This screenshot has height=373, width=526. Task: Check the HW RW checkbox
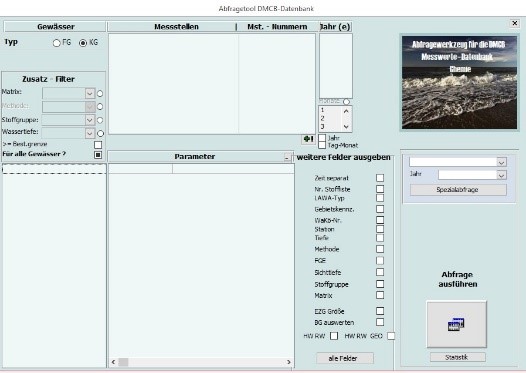click(x=334, y=336)
